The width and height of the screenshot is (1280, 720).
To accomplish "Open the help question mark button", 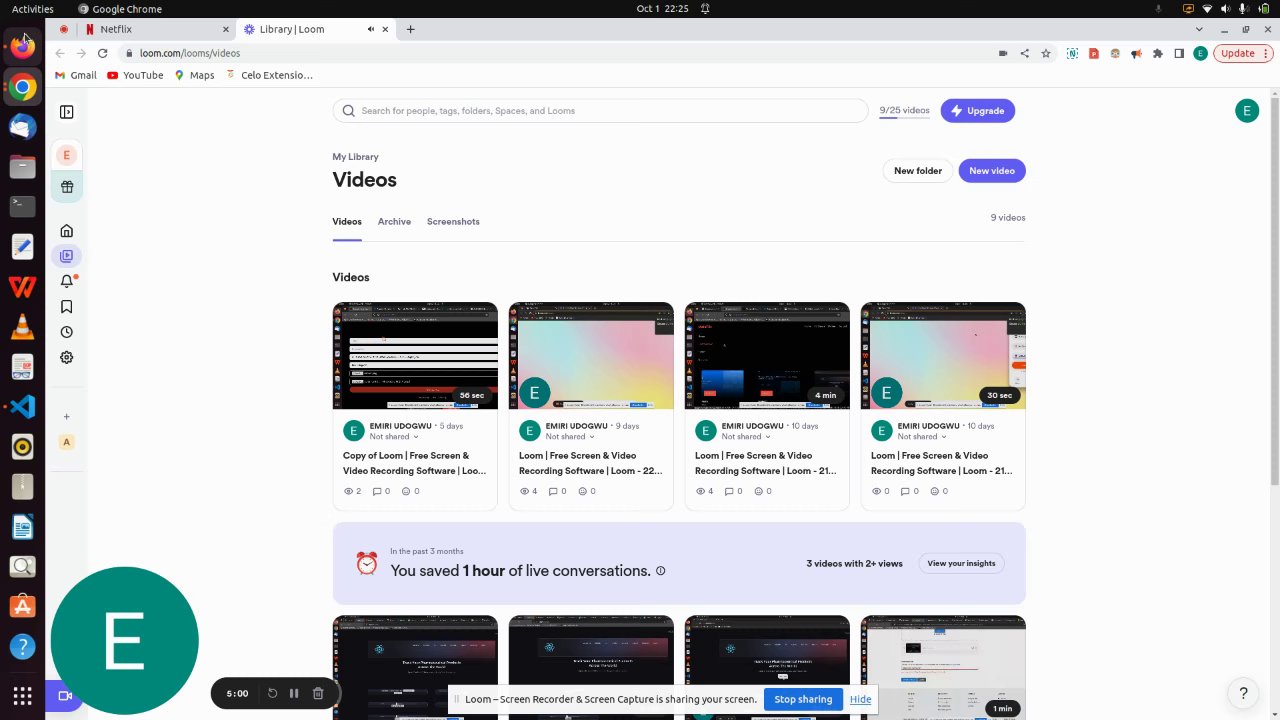I will tap(1243, 693).
